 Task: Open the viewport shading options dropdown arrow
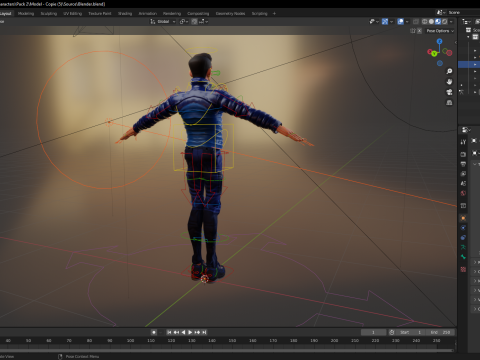(451, 21)
